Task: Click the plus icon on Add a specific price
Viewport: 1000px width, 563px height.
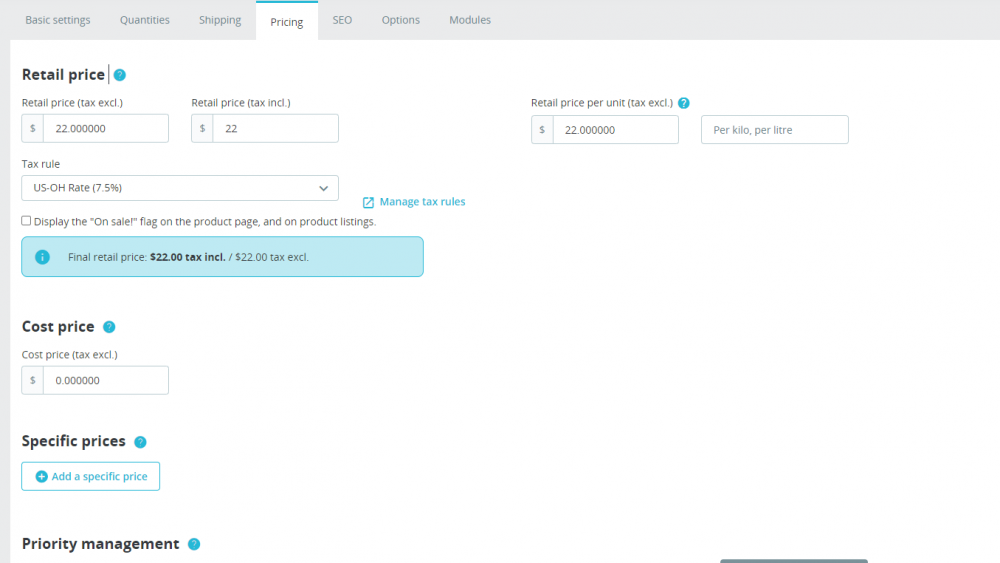Action: [x=41, y=476]
